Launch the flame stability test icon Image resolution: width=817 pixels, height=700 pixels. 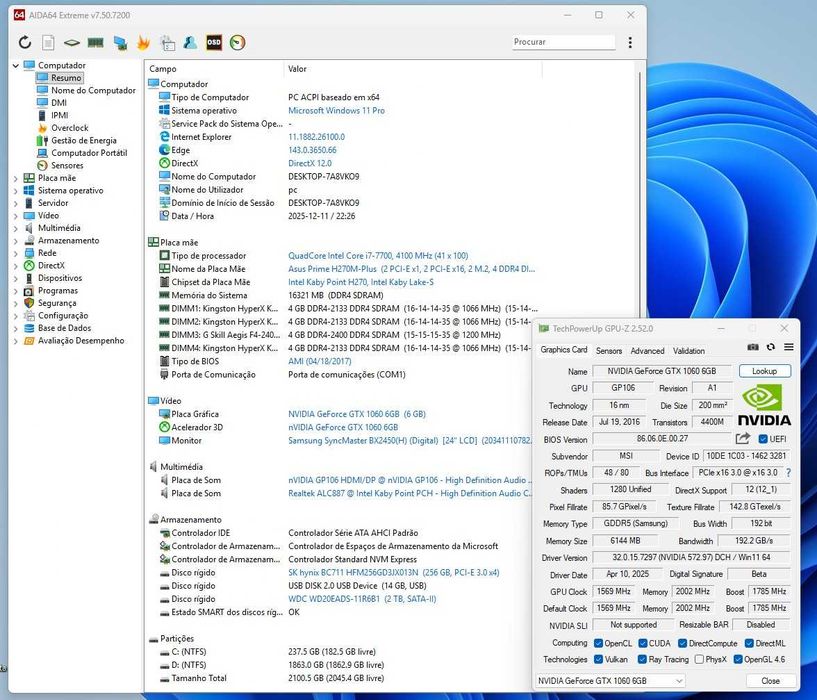(143, 42)
